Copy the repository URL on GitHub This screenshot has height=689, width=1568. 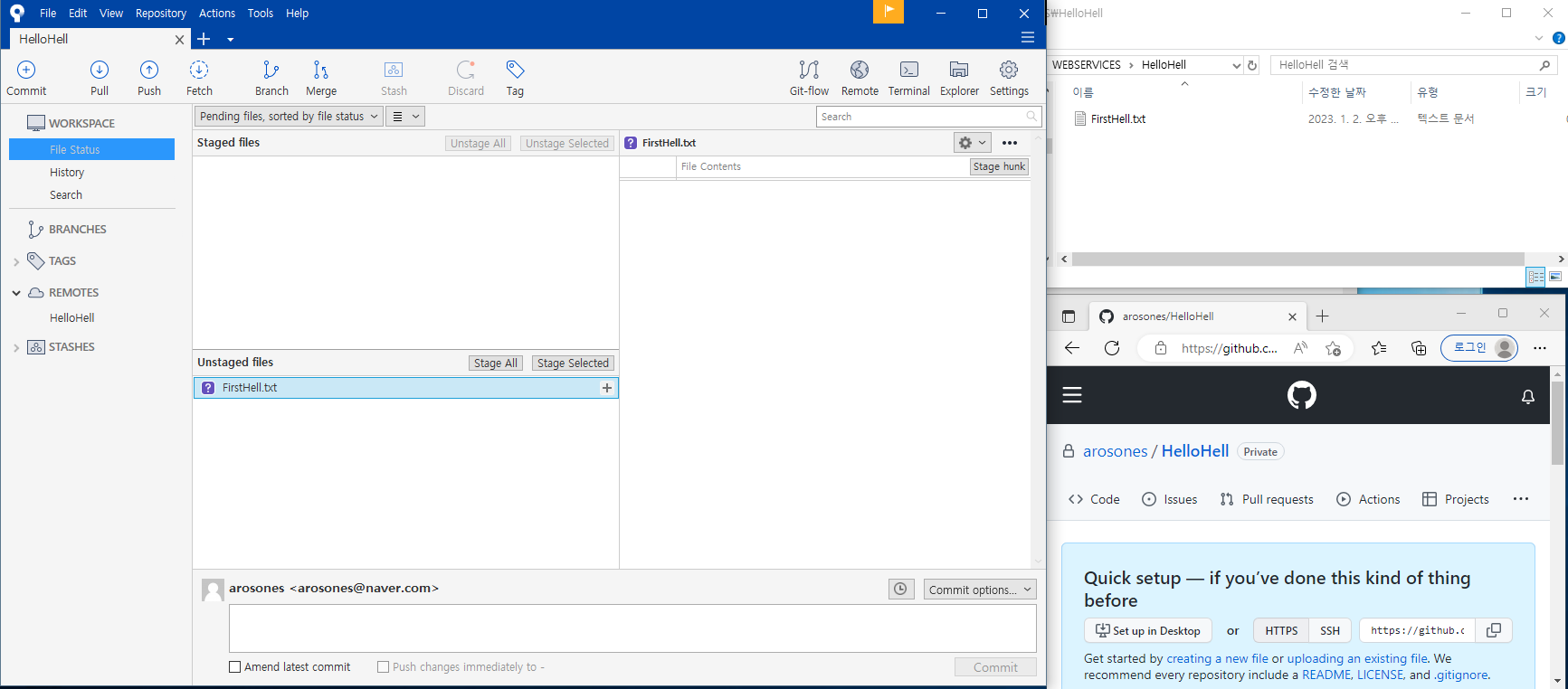[x=1494, y=630]
